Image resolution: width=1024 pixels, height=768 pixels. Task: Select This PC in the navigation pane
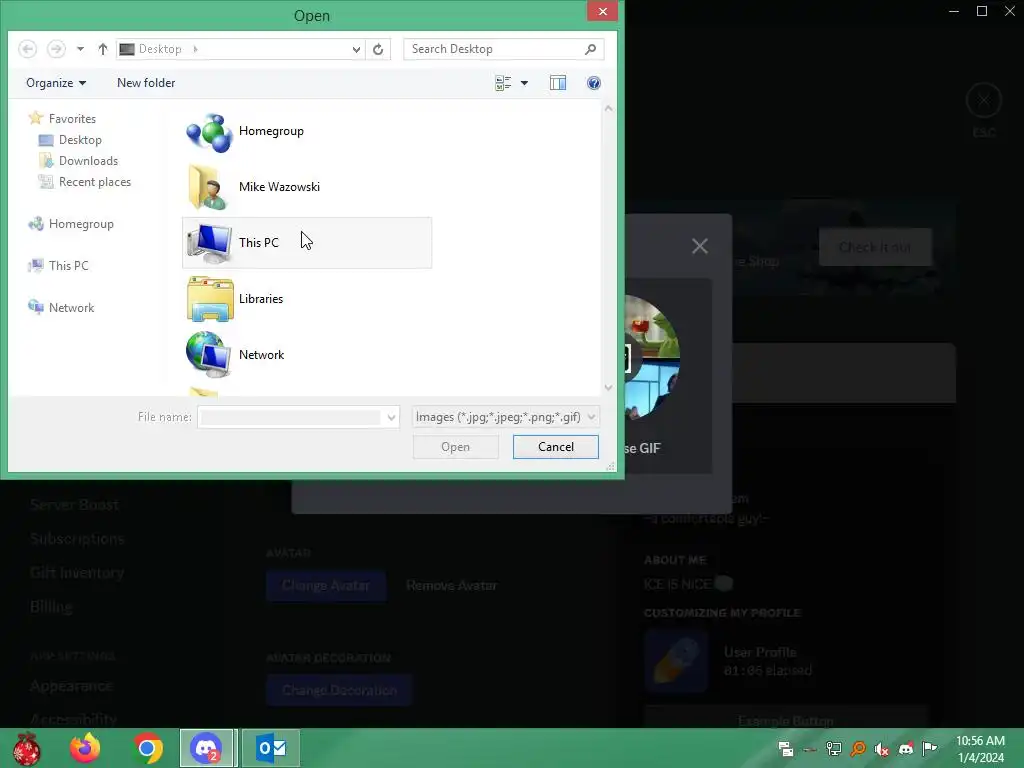point(58,266)
